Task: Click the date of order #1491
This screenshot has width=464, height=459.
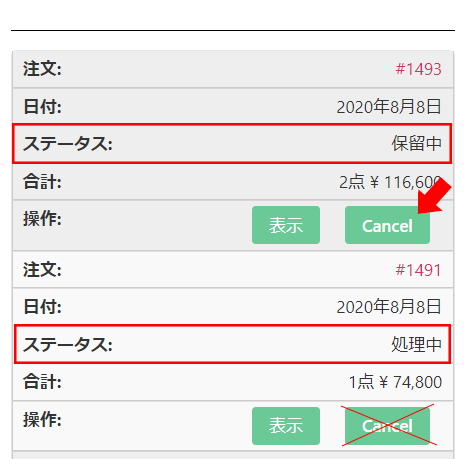Action: (x=389, y=307)
